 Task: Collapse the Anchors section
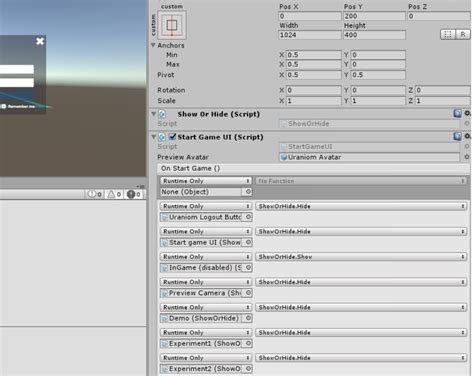tap(153, 45)
